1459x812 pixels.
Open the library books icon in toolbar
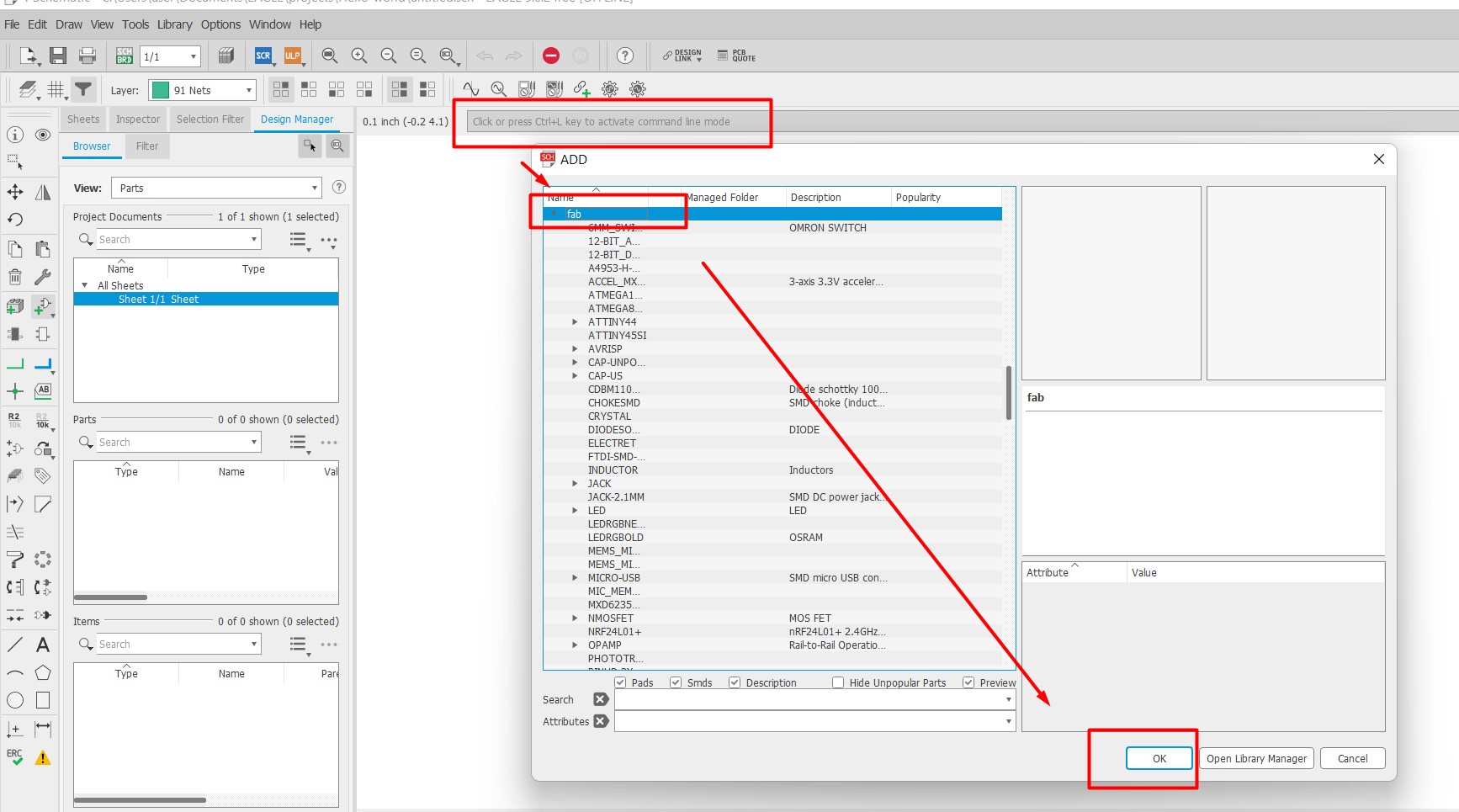(x=225, y=56)
